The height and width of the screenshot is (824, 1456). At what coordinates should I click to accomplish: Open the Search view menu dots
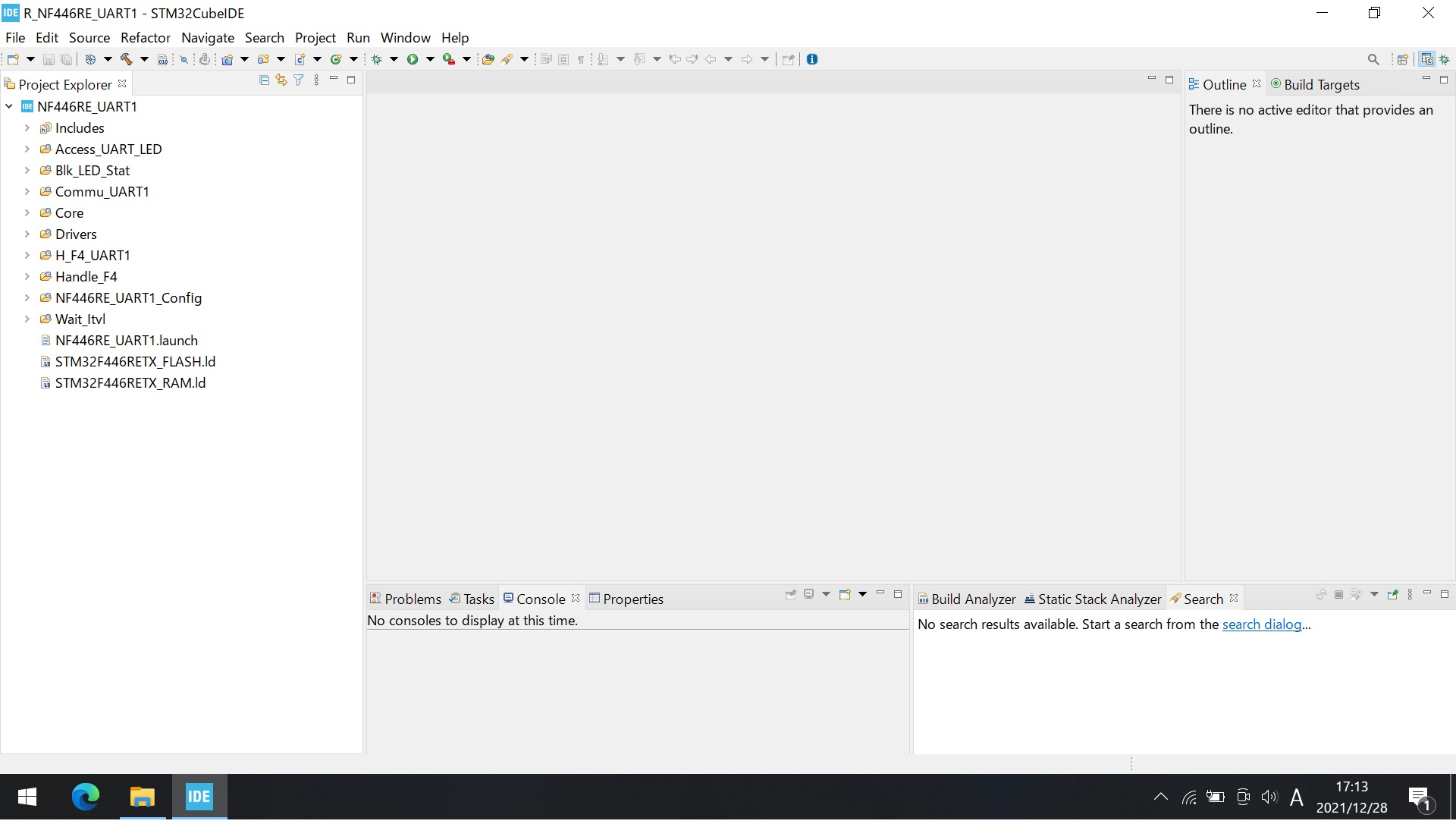coord(1410,594)
